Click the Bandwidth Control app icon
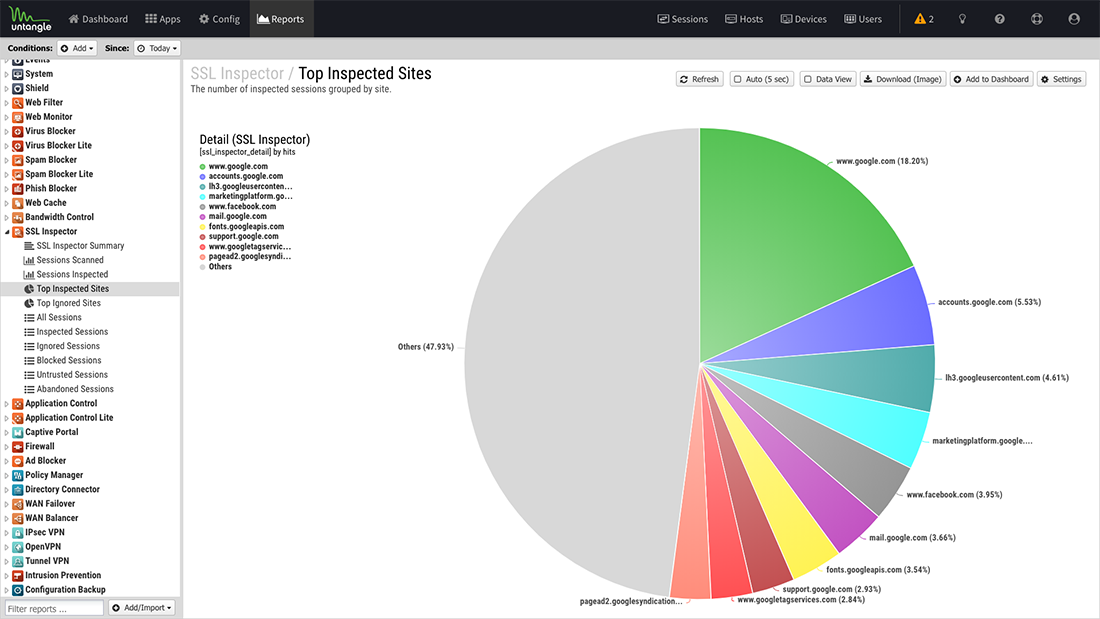1100x619 pixels. click(18, 218)
